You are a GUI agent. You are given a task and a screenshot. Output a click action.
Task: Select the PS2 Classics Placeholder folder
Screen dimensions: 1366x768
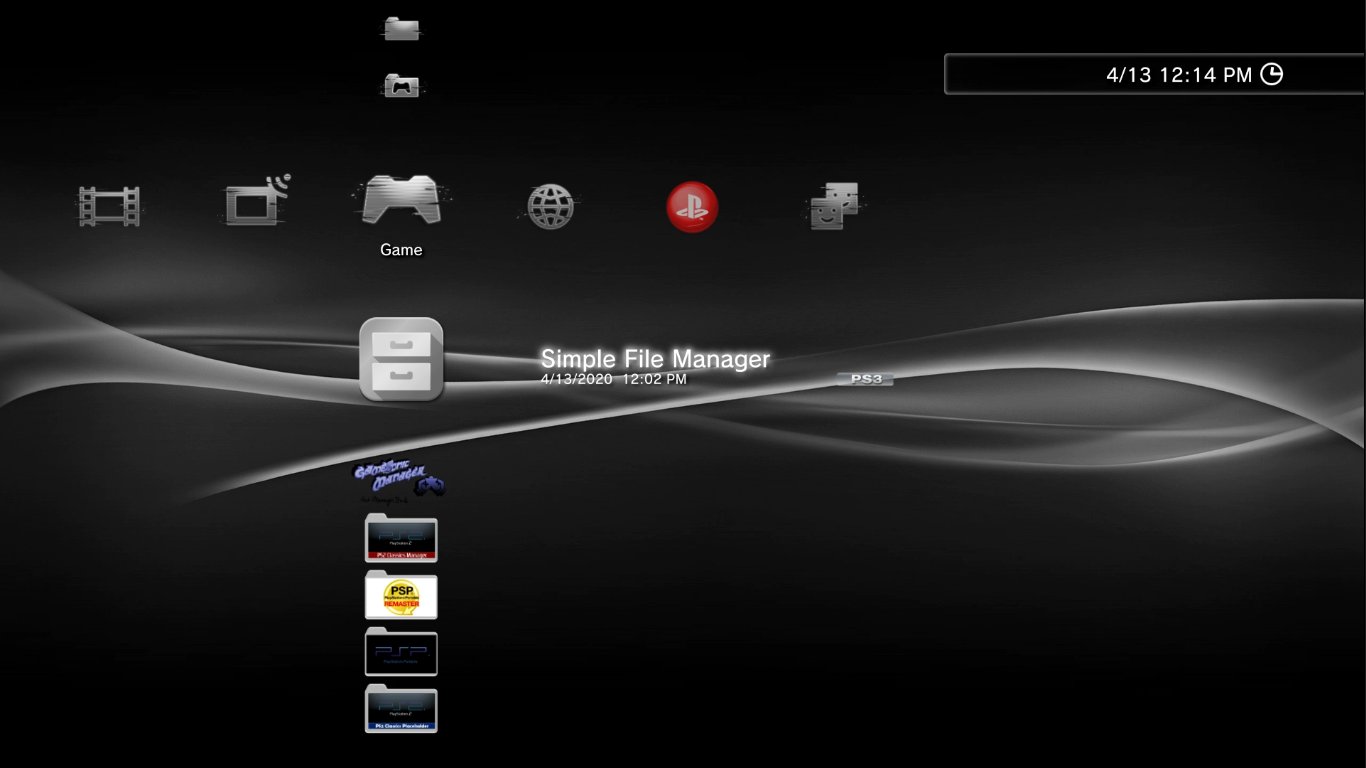(x=401, y=708)
